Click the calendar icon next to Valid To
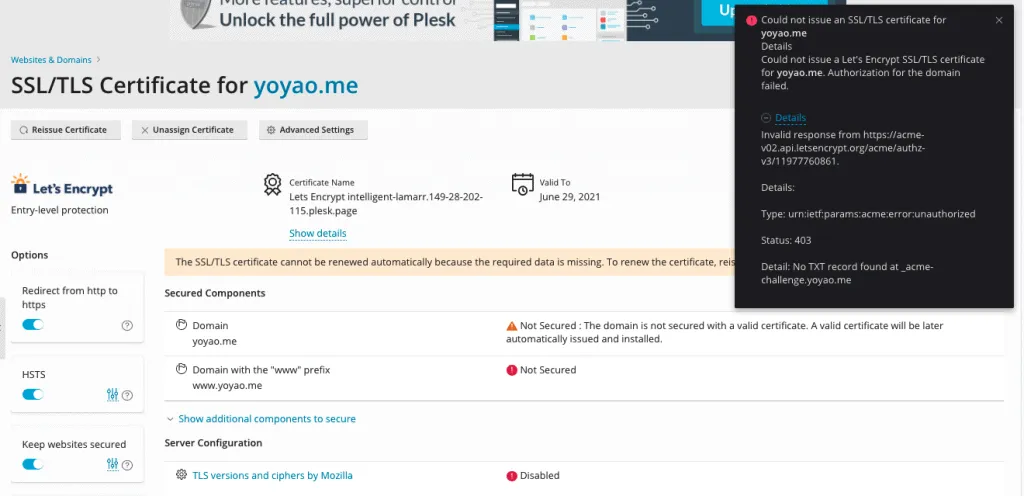The image size is (1024, 496). pyautogui.click(x=522, y=184)
